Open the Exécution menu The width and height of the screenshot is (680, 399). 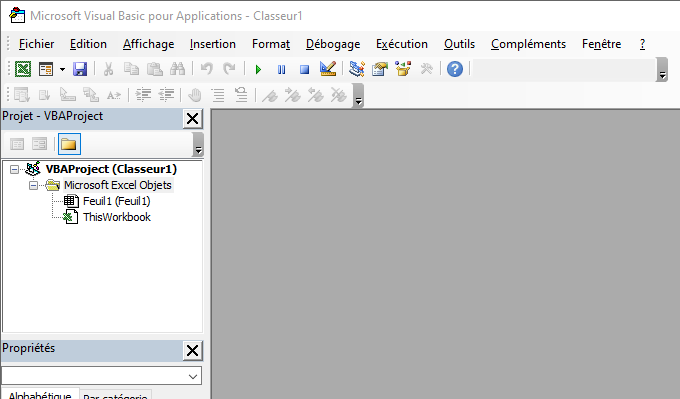pos(402,44)
